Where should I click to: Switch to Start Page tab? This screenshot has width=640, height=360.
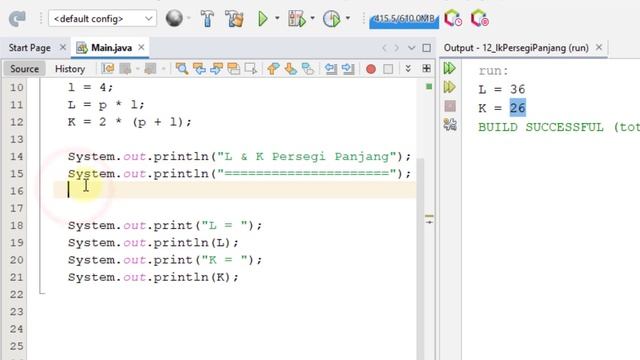click(30, 48)
